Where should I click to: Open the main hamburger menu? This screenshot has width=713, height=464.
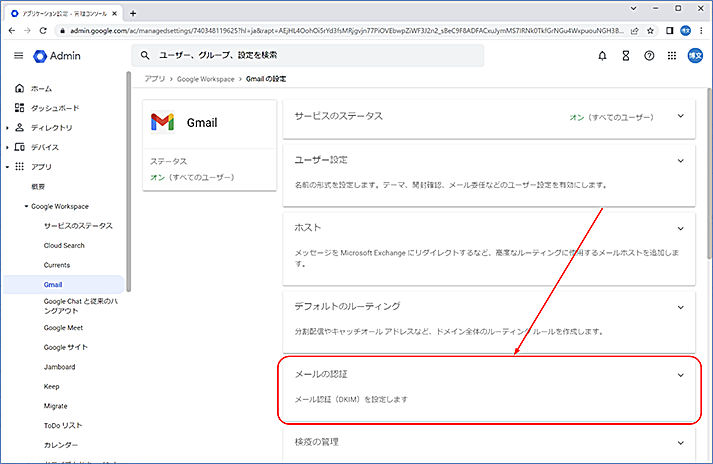(19, 55)
